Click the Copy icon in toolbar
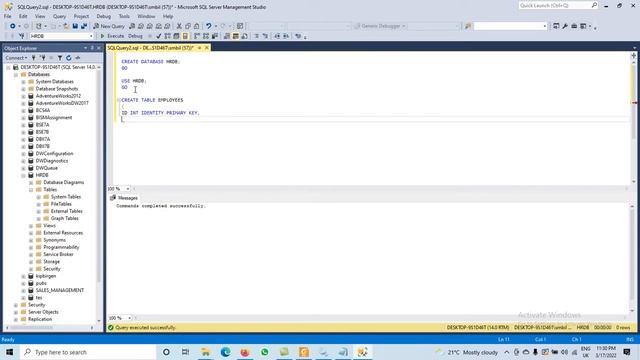 point(188,26)
